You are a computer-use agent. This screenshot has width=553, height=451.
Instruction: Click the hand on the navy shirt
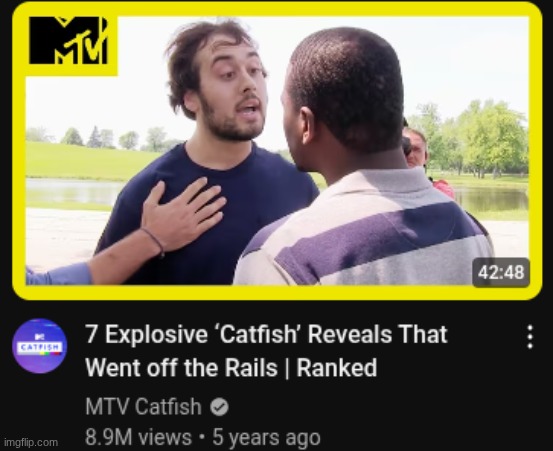pyautogui.click(x=182, y=215)
